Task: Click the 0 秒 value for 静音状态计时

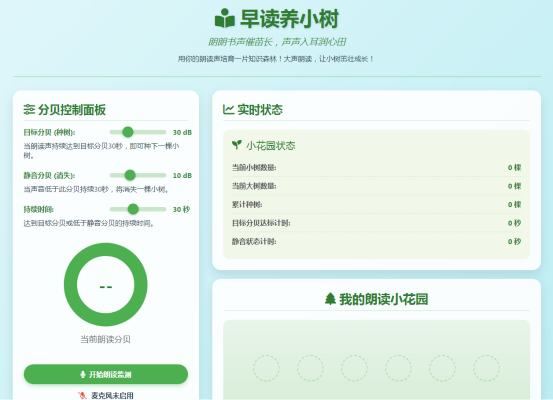Action: (x=514, y=242)
